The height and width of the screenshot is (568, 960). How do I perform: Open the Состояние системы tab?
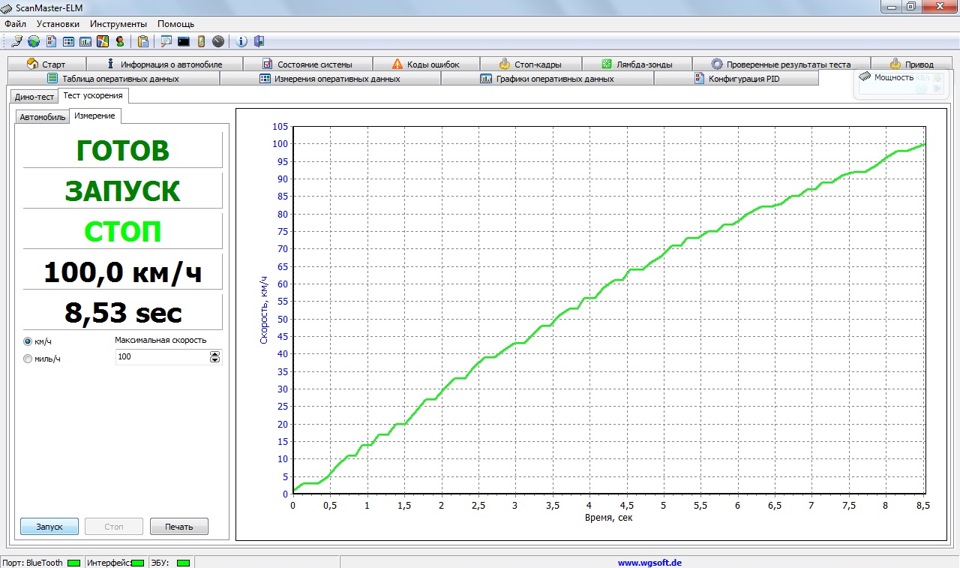(307, 64)
